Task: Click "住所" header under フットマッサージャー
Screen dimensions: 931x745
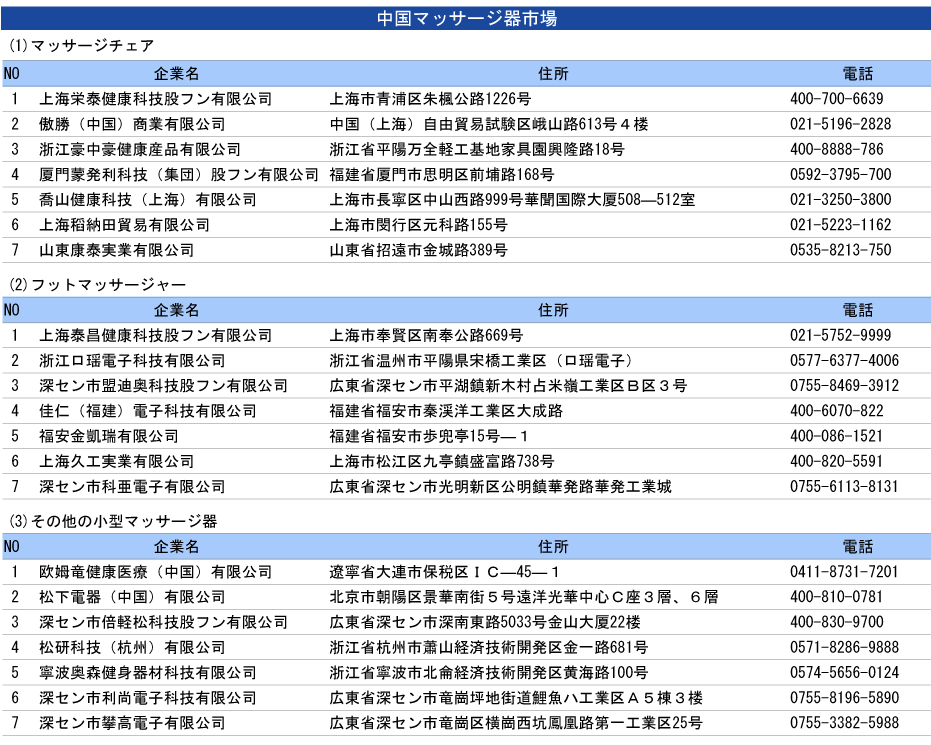Action: point(553,310)
